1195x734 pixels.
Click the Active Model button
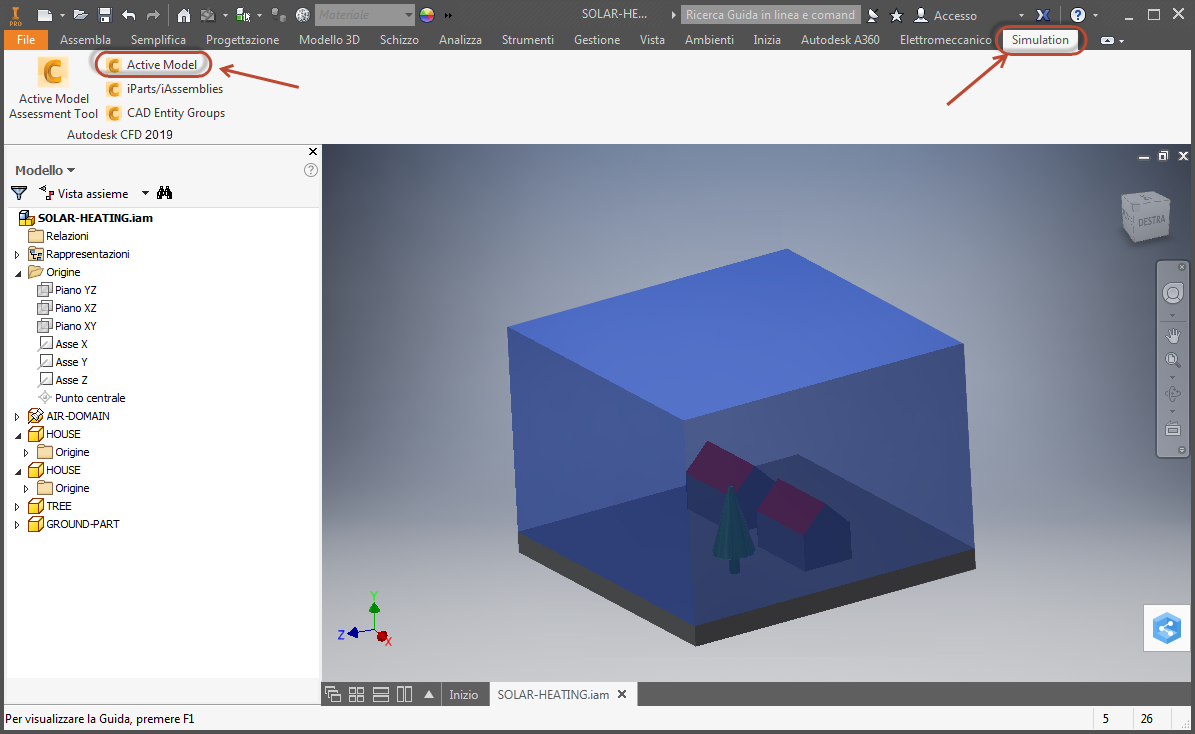coord(153,65)
